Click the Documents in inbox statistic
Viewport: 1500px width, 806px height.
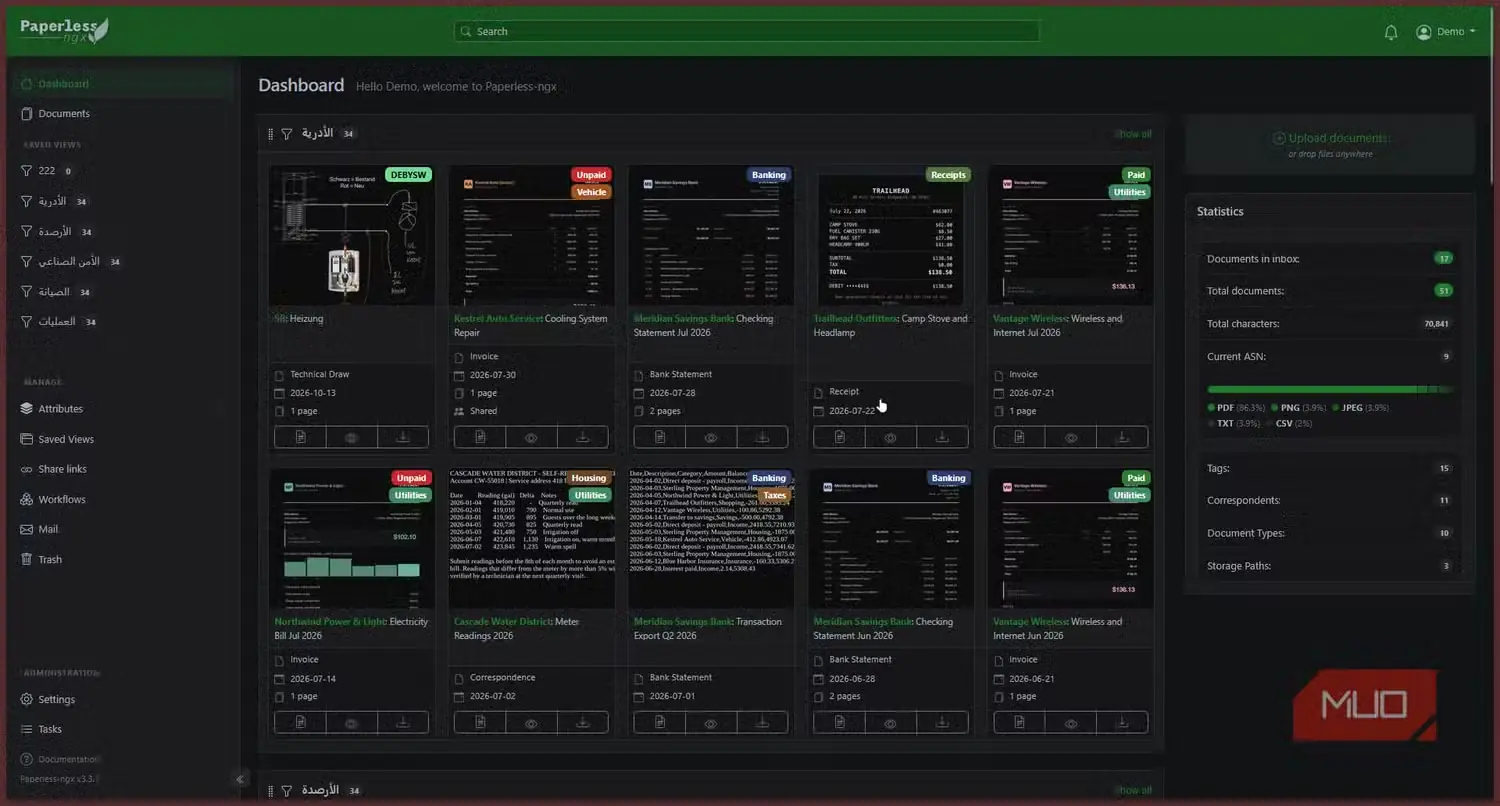[1330, 258]
